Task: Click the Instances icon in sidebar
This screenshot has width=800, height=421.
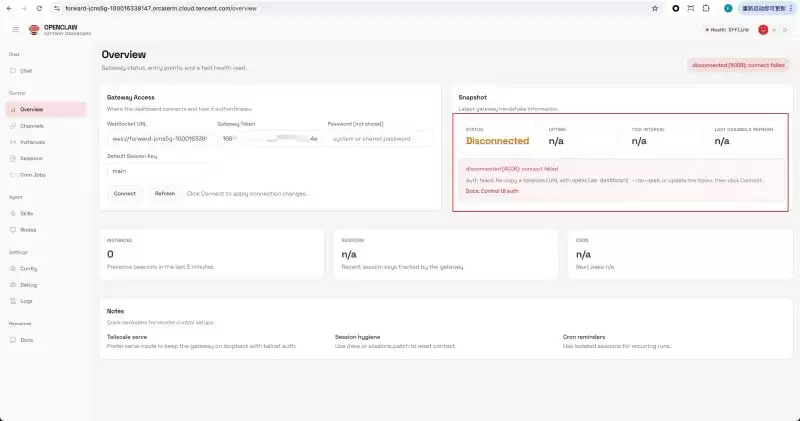Action: [x=13, y=142]
